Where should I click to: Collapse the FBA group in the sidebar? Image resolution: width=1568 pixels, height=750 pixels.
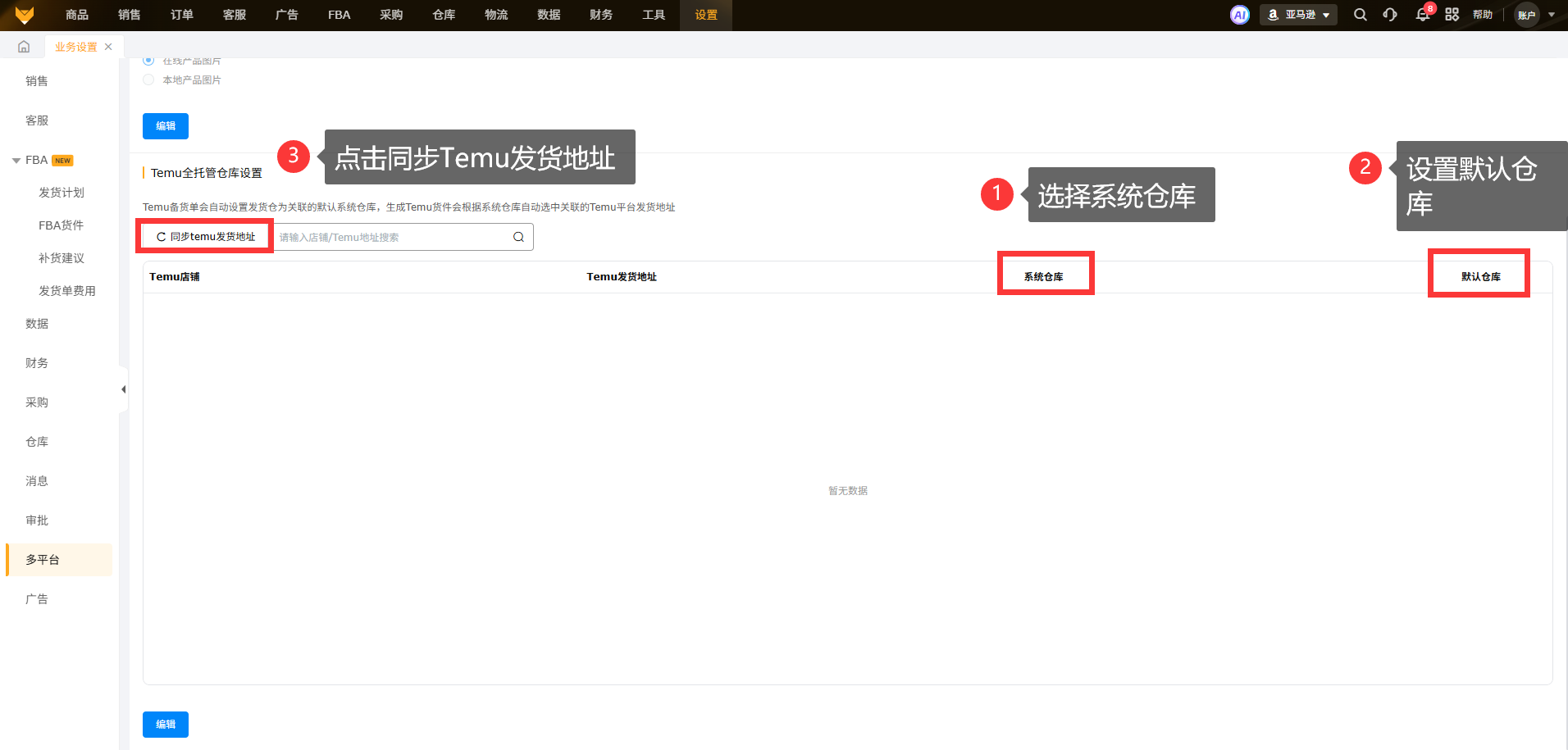click(16, 161)
